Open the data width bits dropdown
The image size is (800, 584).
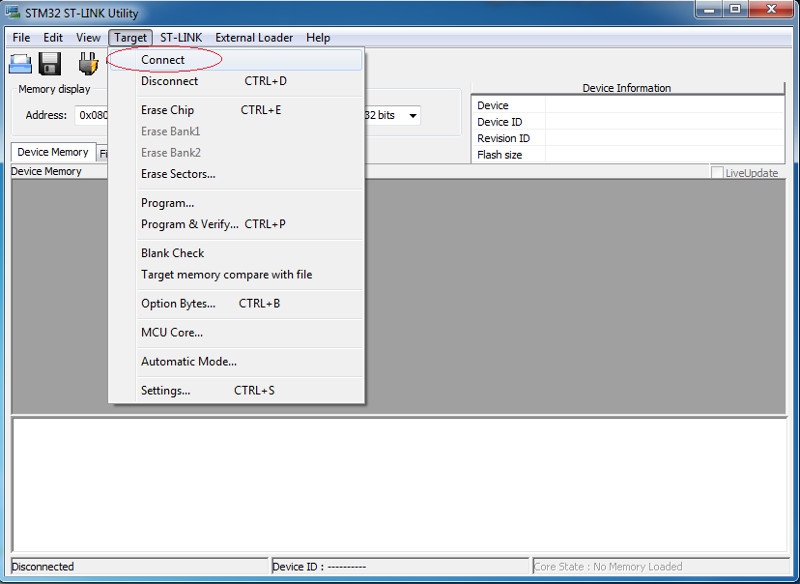413,116
